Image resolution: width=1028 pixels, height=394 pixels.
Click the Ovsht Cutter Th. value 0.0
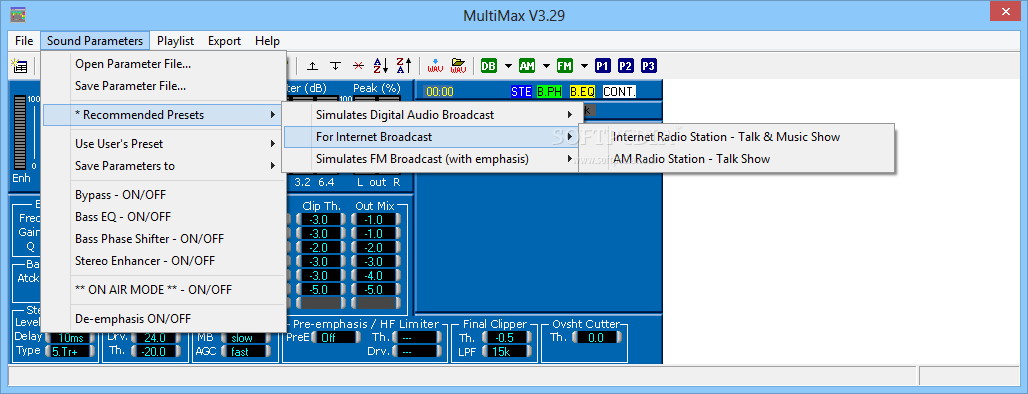pyautogui.click(x=596, y=338)
